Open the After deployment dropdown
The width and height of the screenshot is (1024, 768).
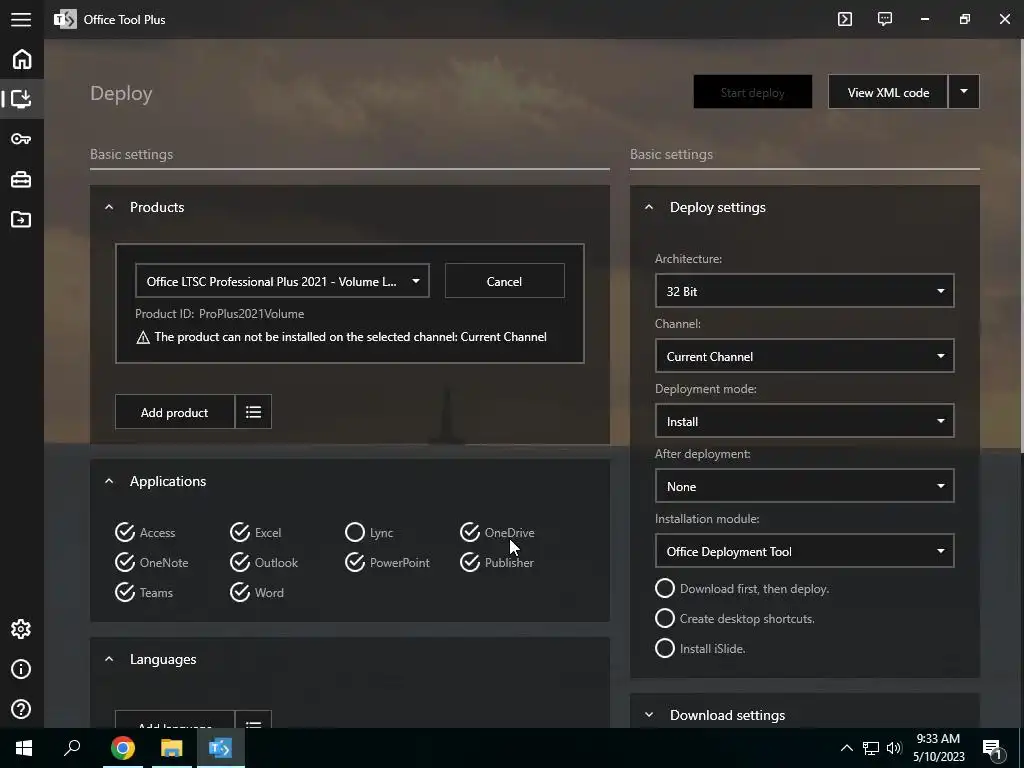coord(805,486)
